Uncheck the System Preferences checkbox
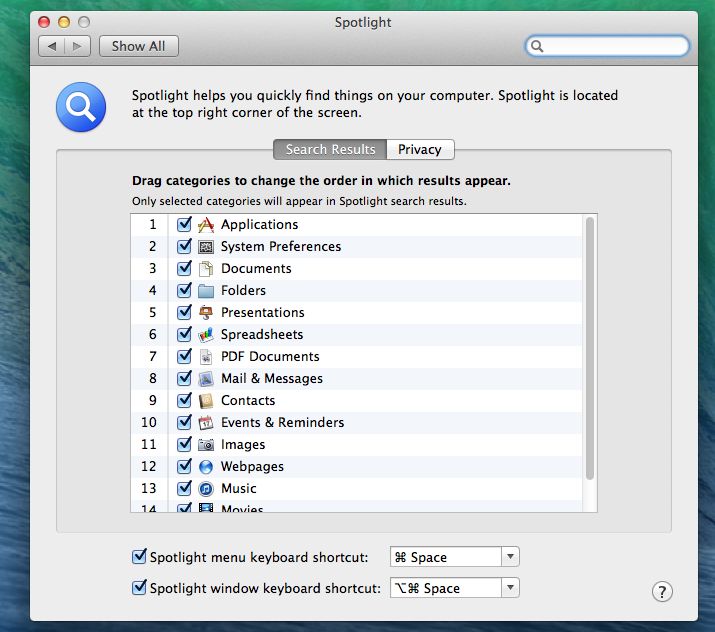 [x=184, y=246]
